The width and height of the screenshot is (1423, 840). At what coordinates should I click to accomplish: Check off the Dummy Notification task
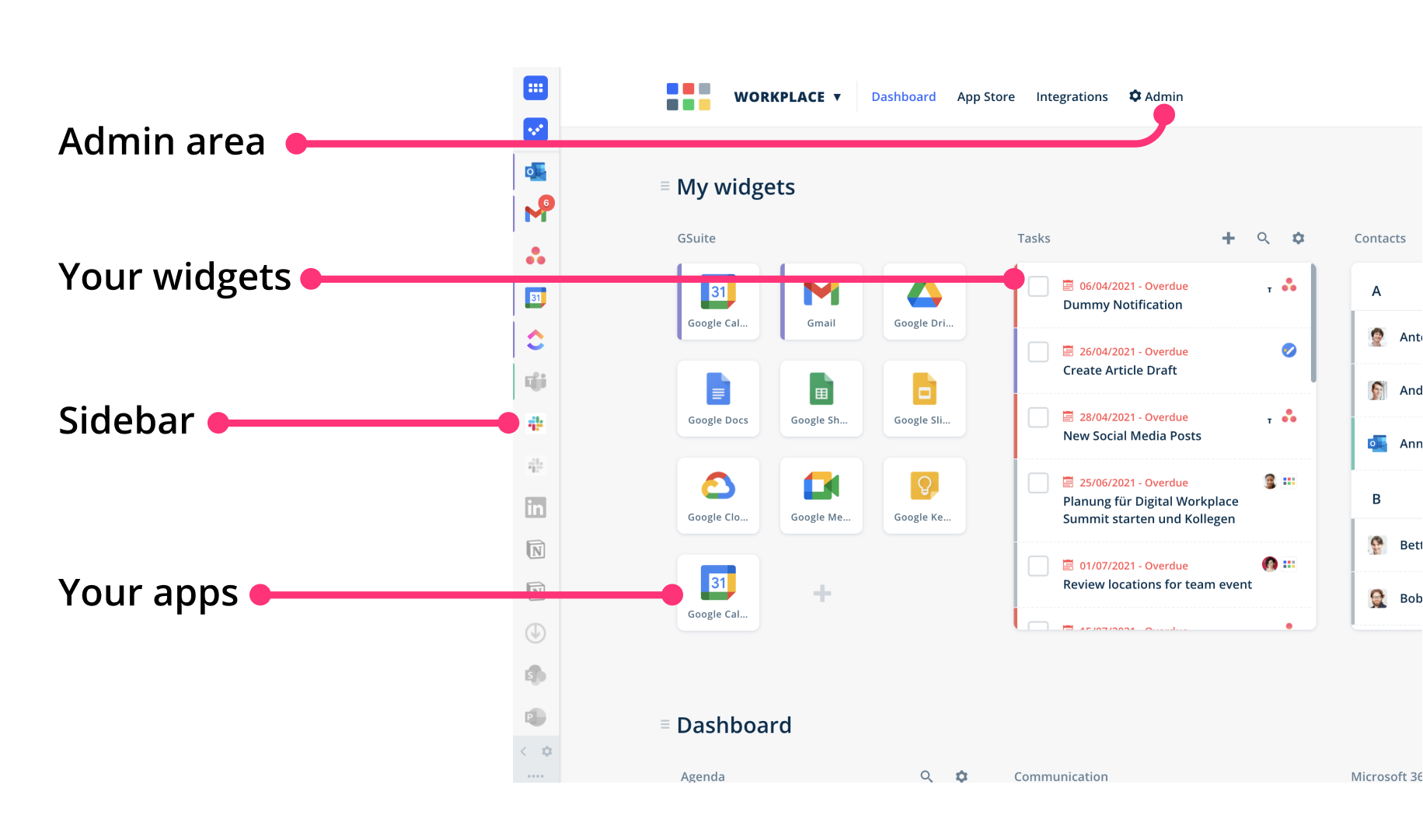pyautogui.click(x=1038, y=286)
